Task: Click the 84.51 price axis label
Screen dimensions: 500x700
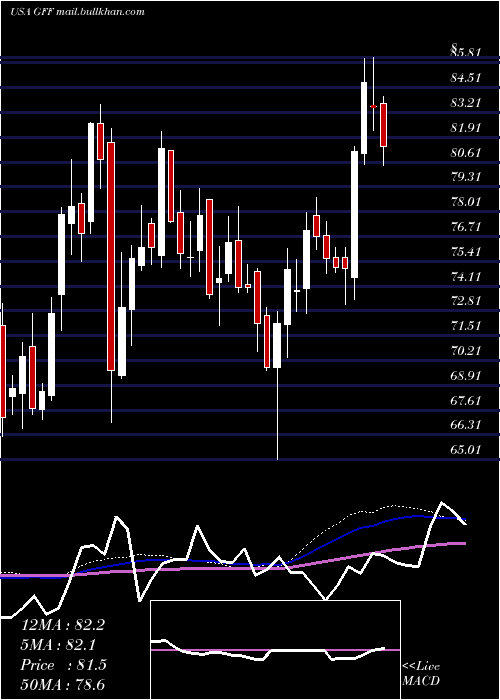Action: [465, 78]
